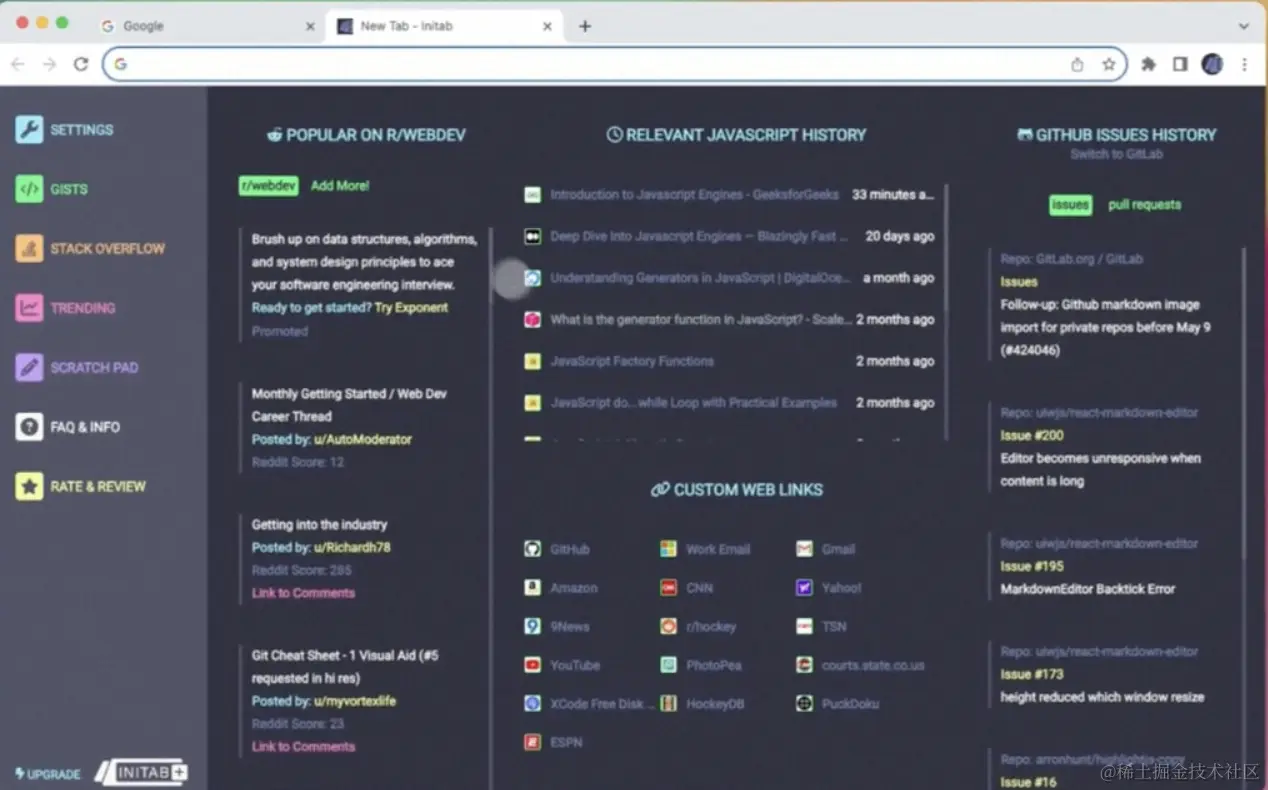The height and width of the screenshot is (790, 1268).
Task: Bookmark page with star icon in address bar
Action: (x=1108, y=64)
